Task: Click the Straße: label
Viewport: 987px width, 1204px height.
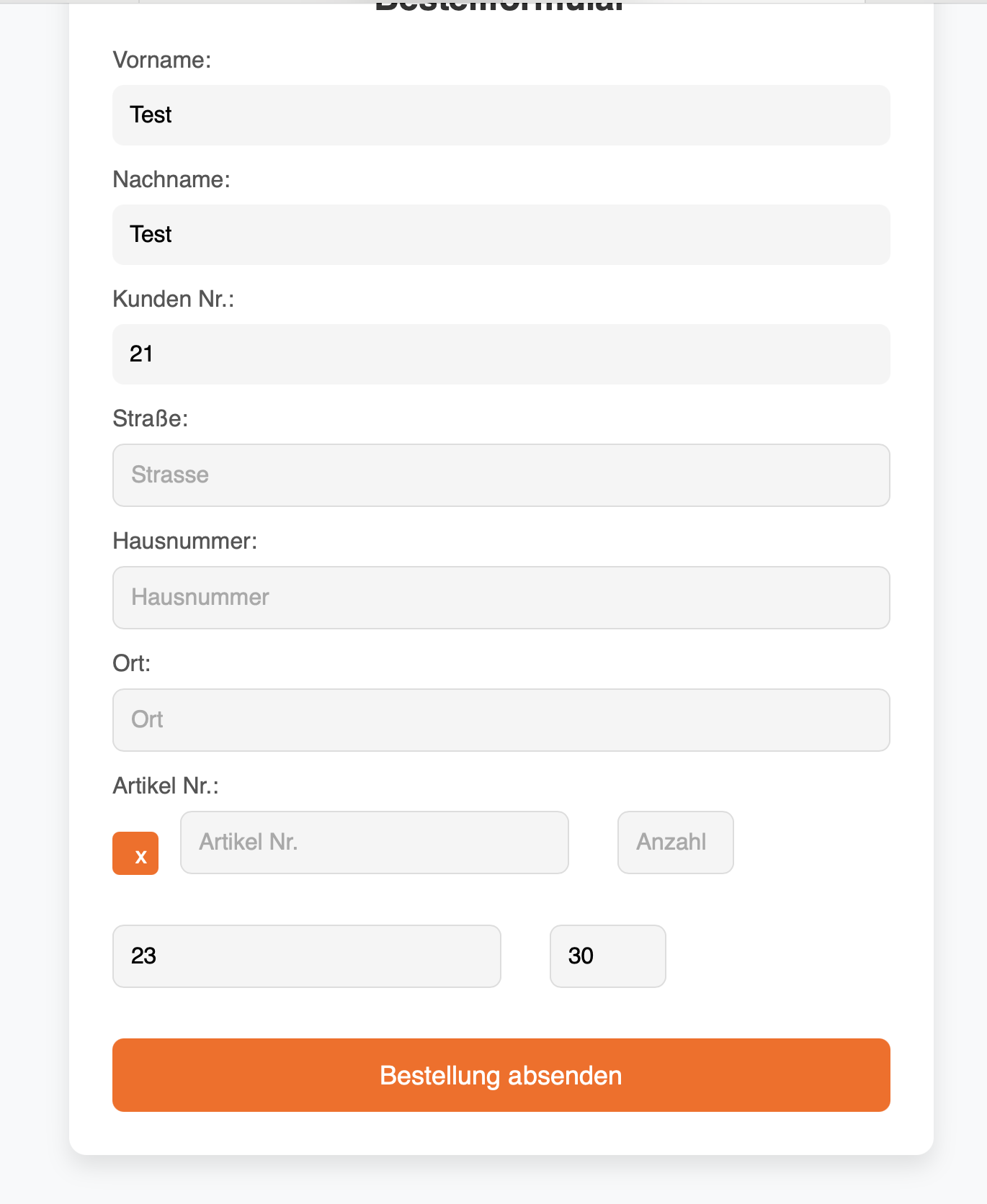Action: [x=151, y=418]
